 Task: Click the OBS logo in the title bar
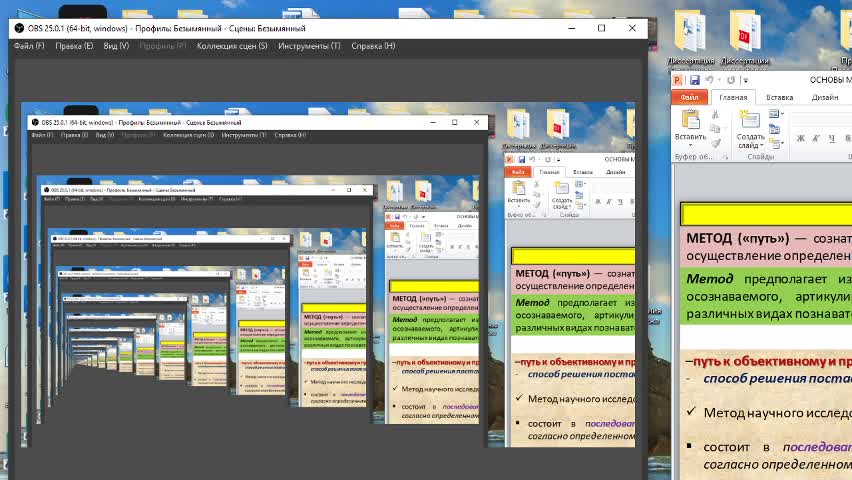point(19,28)
